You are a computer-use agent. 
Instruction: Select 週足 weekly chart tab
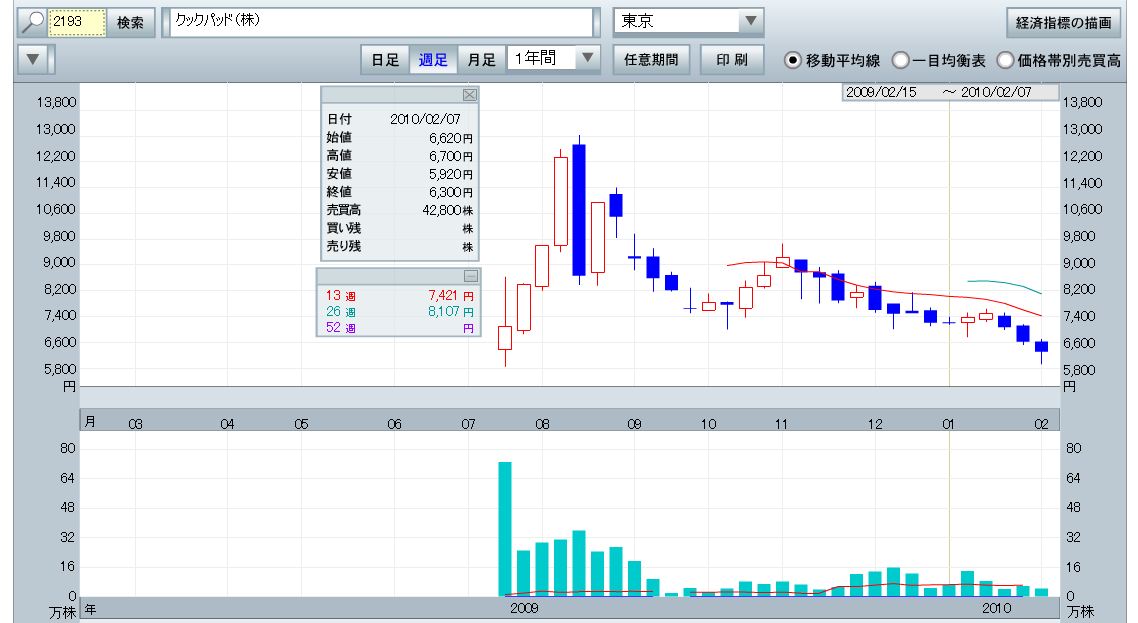click(433, 59)
